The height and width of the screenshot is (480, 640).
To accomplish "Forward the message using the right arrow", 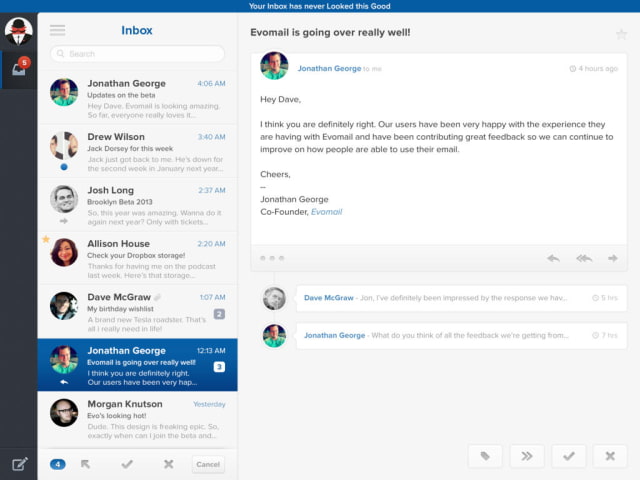I will pyautogui.click(x=612, y=258).
